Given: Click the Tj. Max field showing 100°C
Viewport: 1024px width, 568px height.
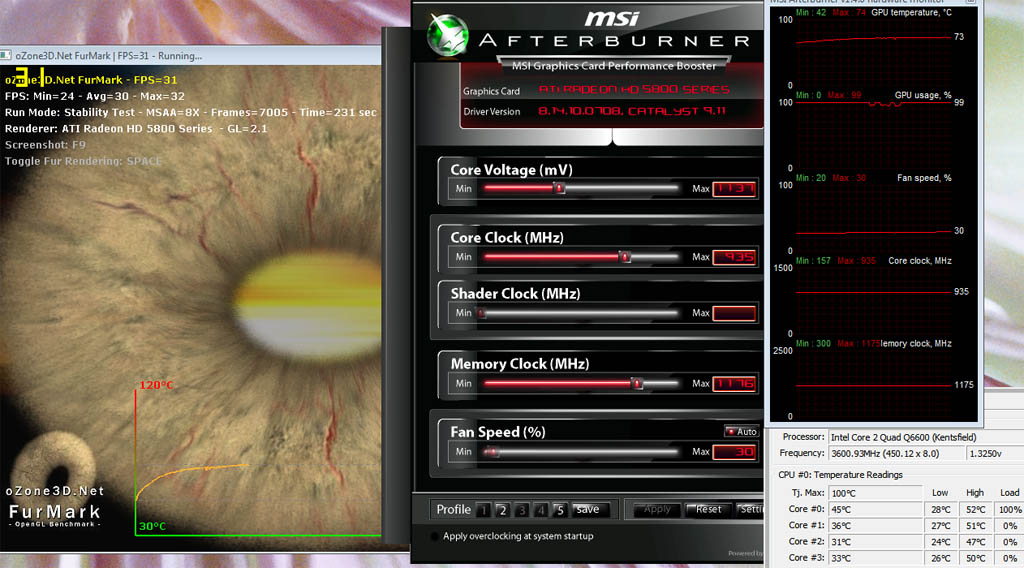Looking at the screenshot, I should 875,493.
